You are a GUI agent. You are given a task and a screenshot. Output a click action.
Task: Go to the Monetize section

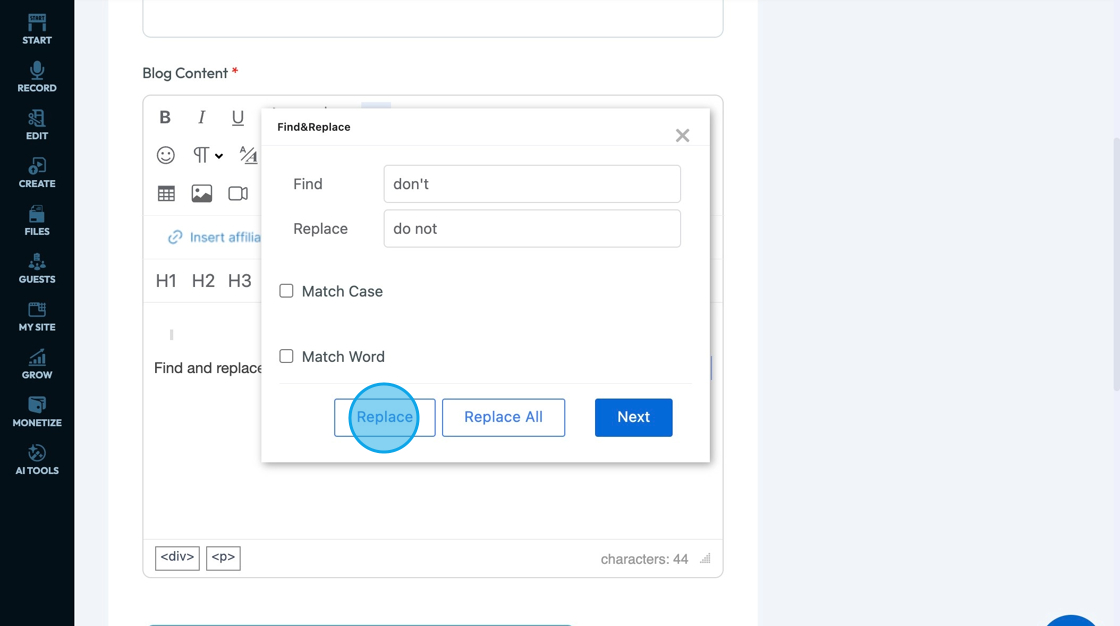pos(37,411)
